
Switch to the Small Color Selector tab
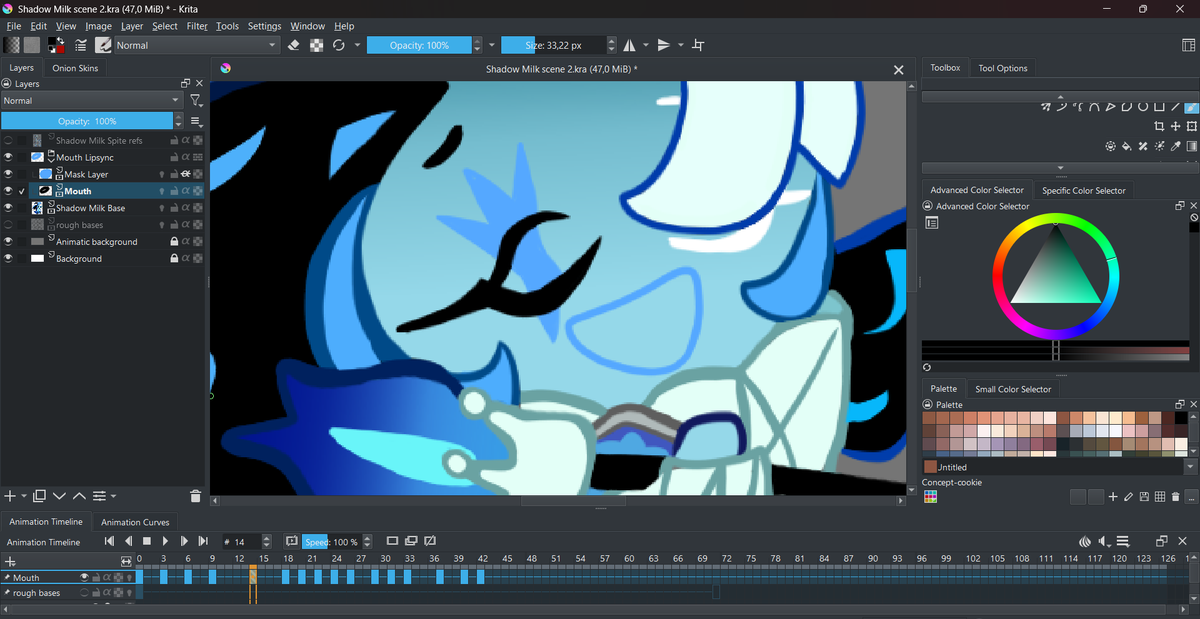pos(1013,389)
